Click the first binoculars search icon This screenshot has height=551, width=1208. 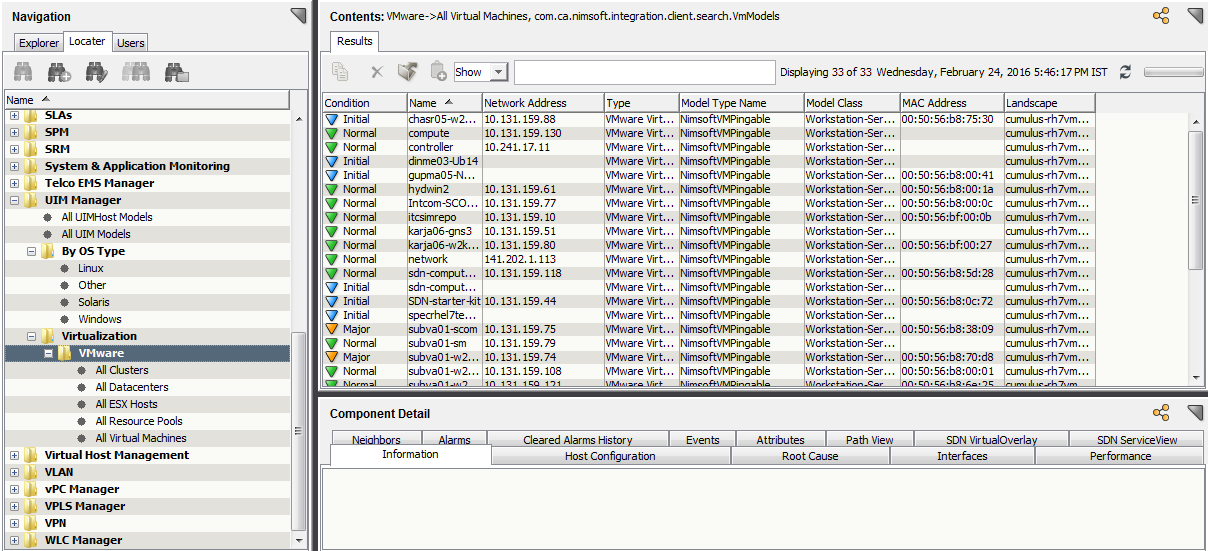(x=23, y=72)
